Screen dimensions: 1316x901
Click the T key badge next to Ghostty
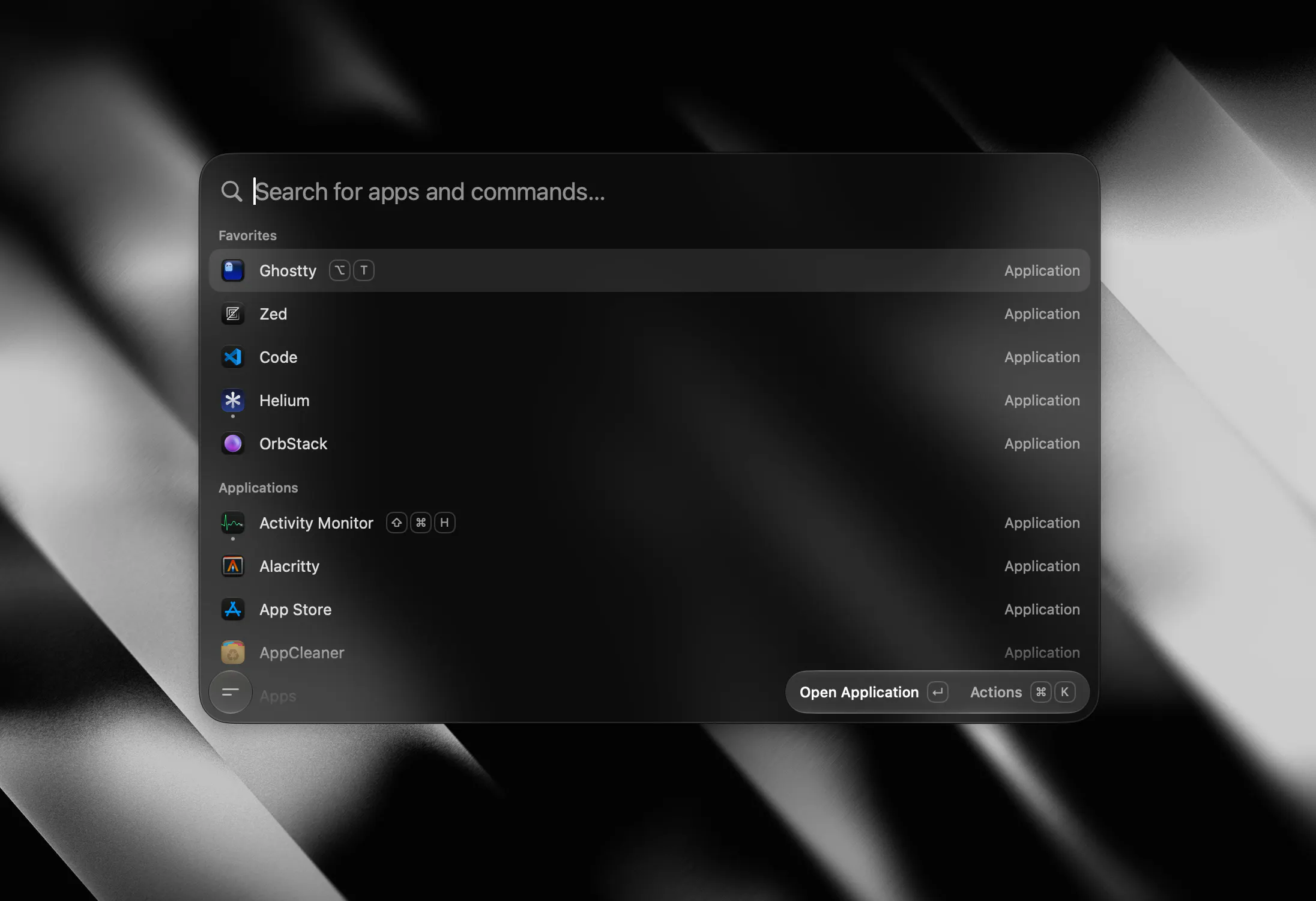coord(364,271)
